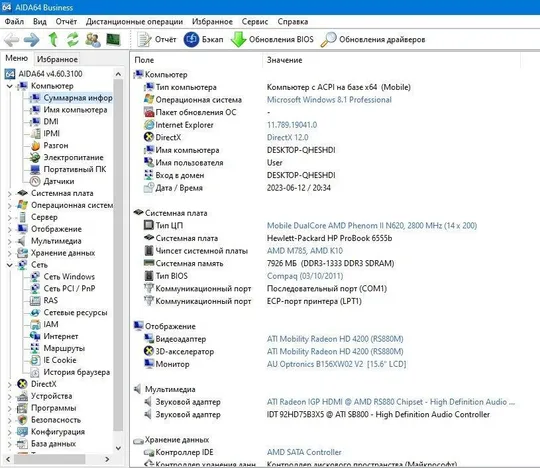Open Обновления драйверов toolbar button
The width and height of the screenshot is (540, 468).
pos(373,39)
